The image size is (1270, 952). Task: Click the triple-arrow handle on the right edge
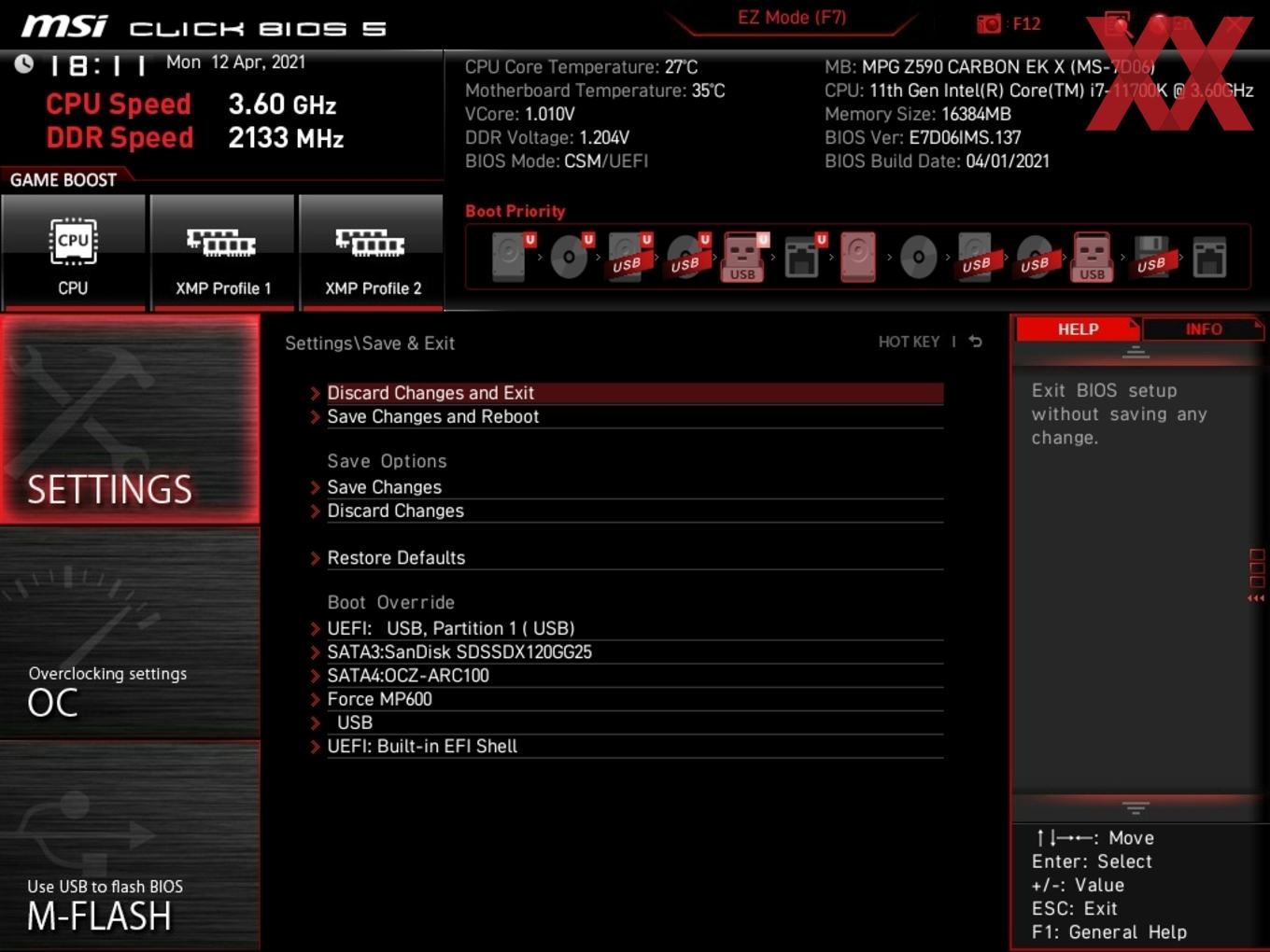click(x=1257, y=598)
